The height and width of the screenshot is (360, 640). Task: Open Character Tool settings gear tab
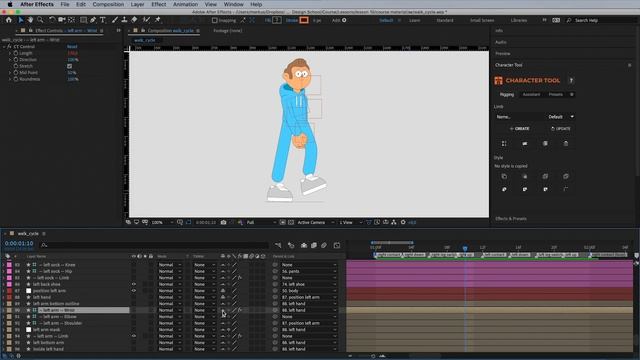coord(572,94)
